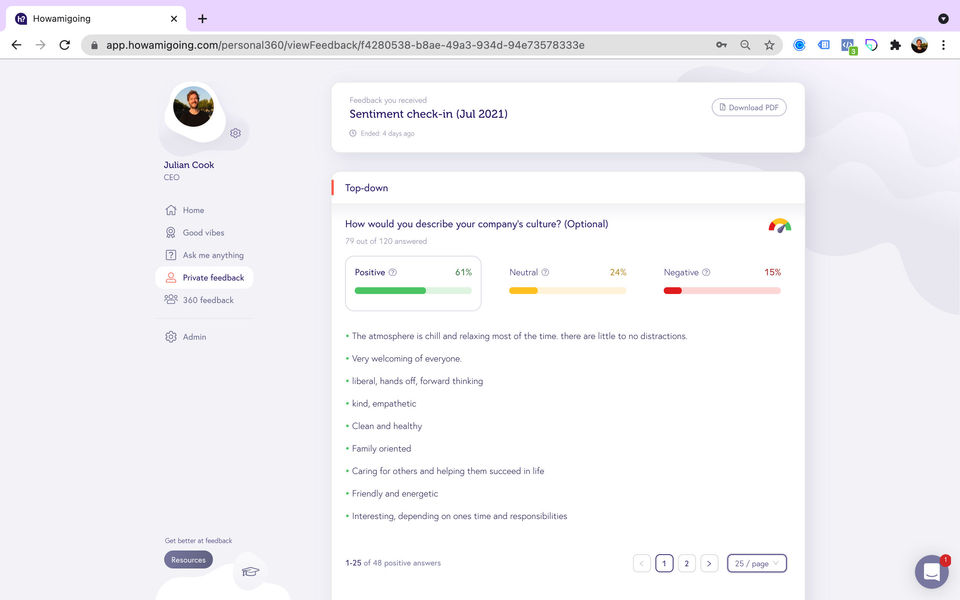The width and height of the screenshot is (960, 600).
Task: Click the browser address bar URL
Action: tap(345, 45)
